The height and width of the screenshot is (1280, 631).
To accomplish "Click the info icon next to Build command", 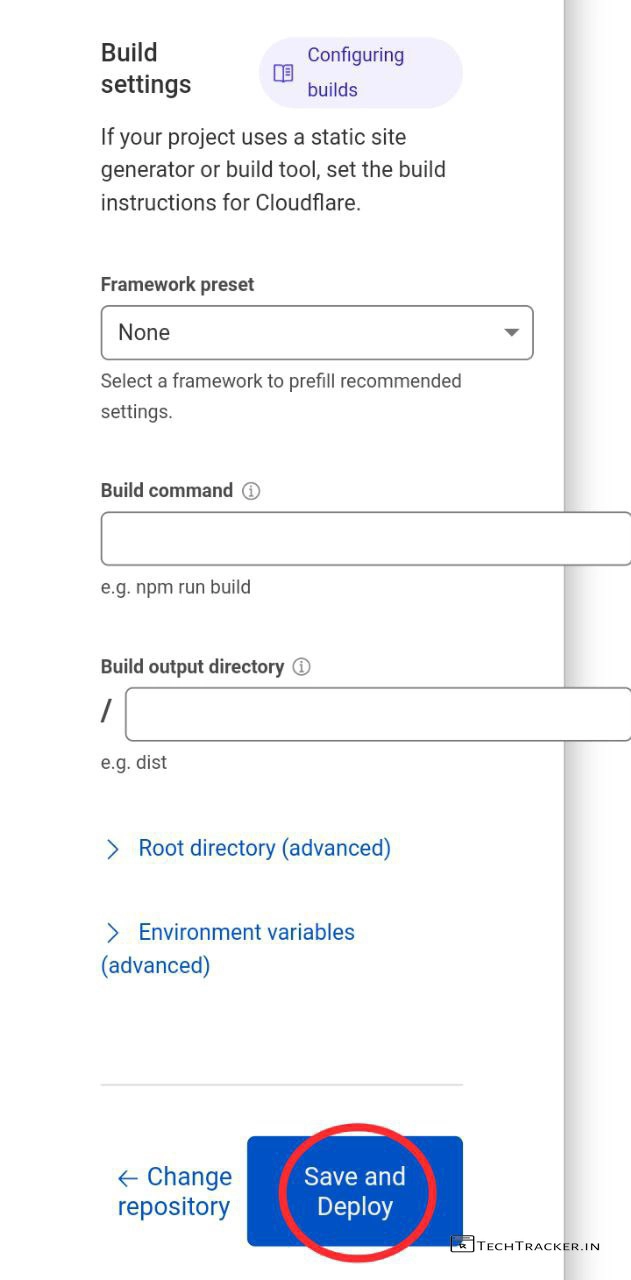I will (251, 491).
